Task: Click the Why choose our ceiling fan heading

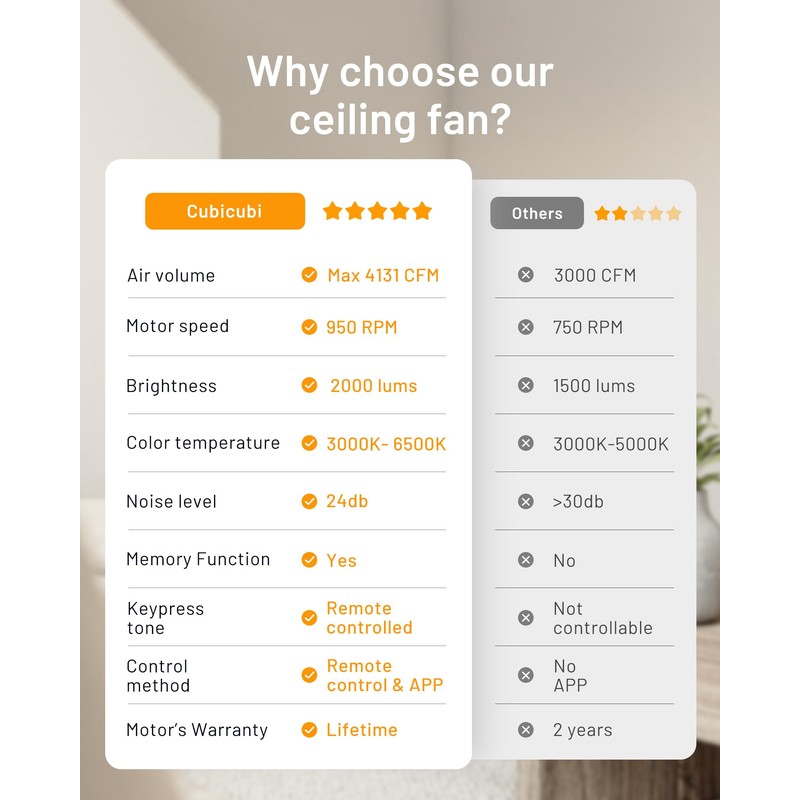Action: [400, 96]
